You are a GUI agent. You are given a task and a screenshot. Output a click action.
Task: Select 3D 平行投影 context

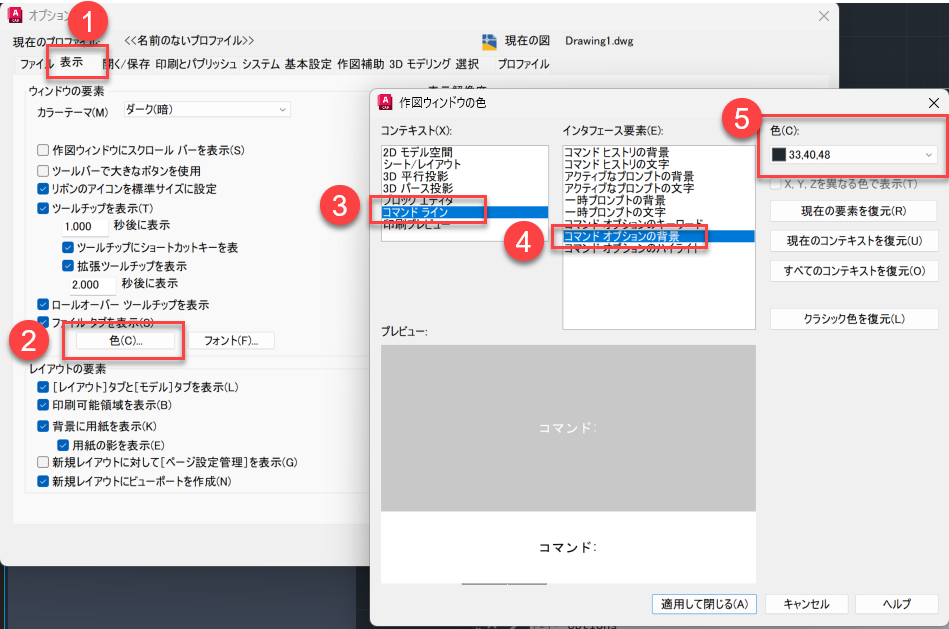(465, 176)
